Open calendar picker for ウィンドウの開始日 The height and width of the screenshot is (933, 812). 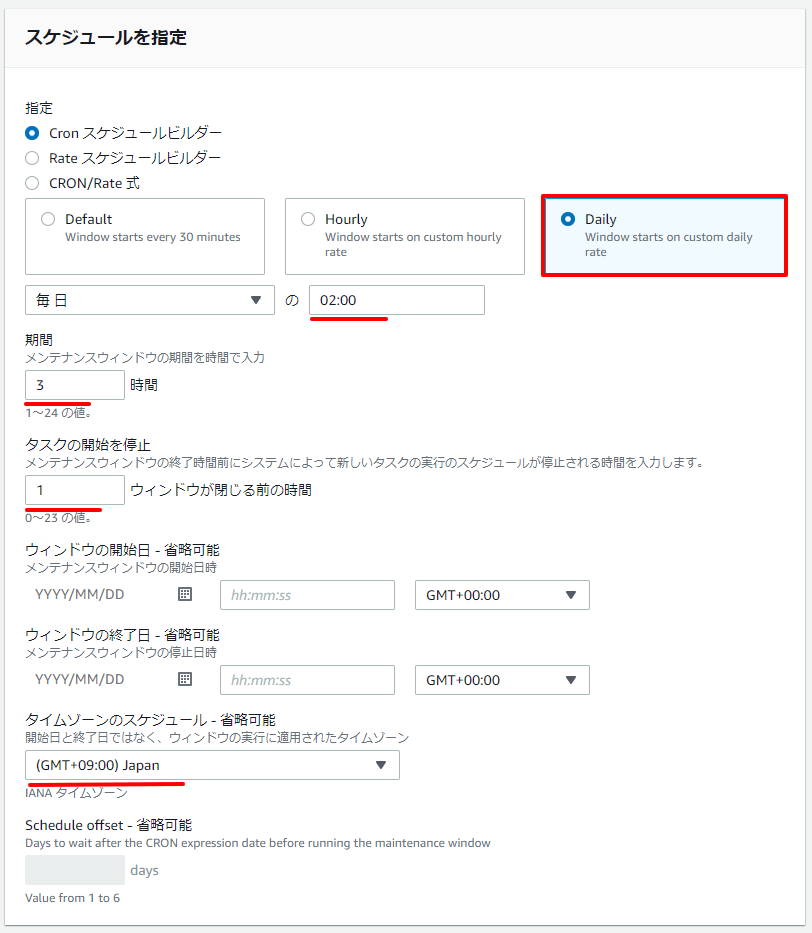tap(185, 594)
